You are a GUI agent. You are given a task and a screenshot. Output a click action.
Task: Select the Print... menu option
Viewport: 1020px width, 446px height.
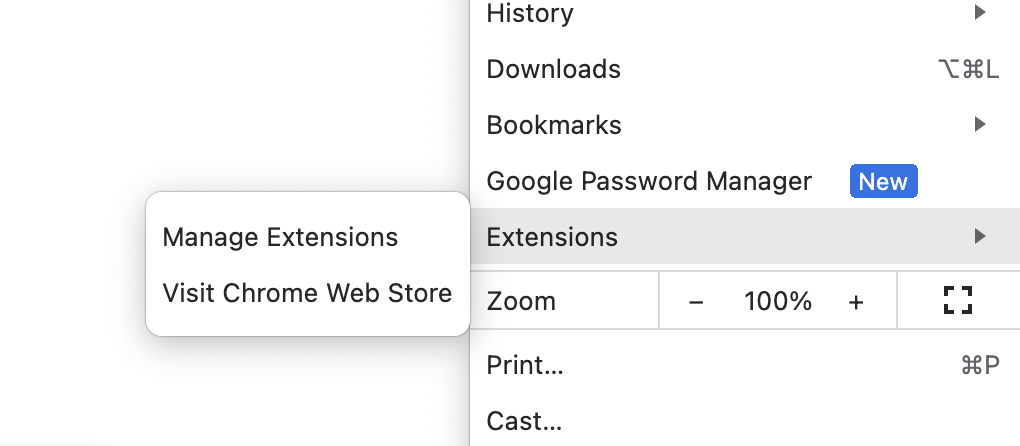pos(525,365)
